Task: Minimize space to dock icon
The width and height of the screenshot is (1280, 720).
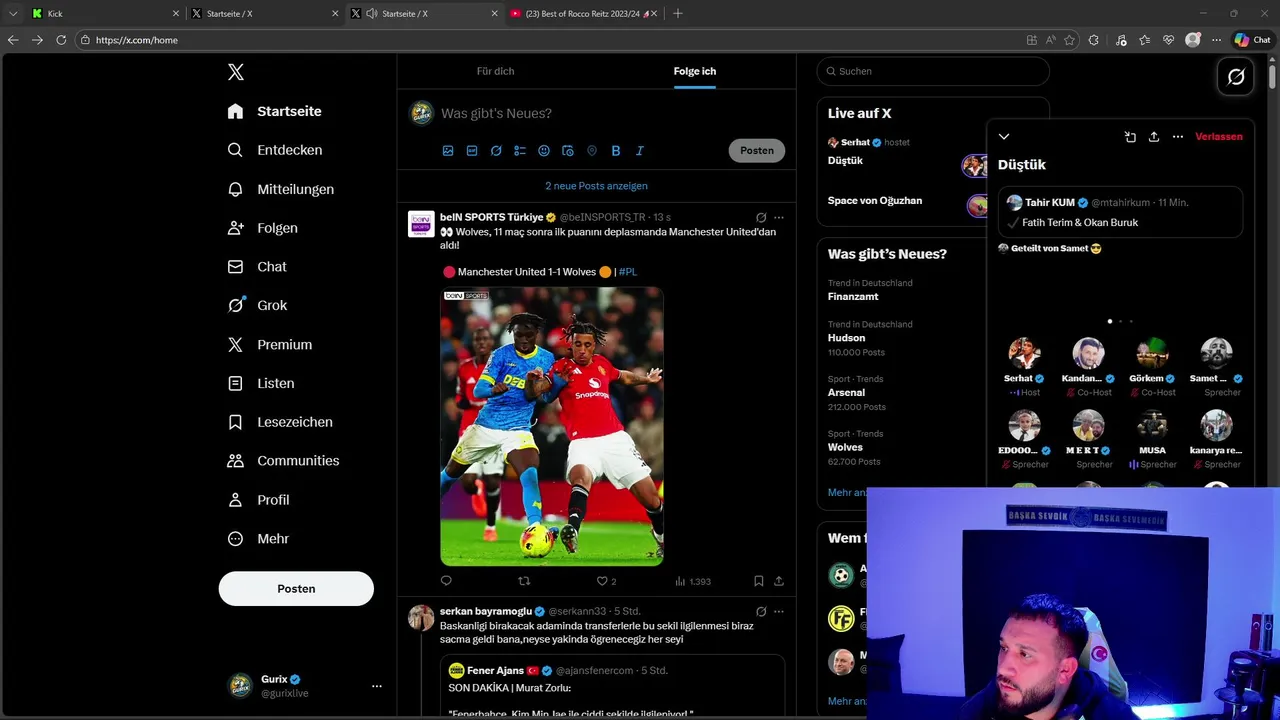Action: tap(1130, 137)
